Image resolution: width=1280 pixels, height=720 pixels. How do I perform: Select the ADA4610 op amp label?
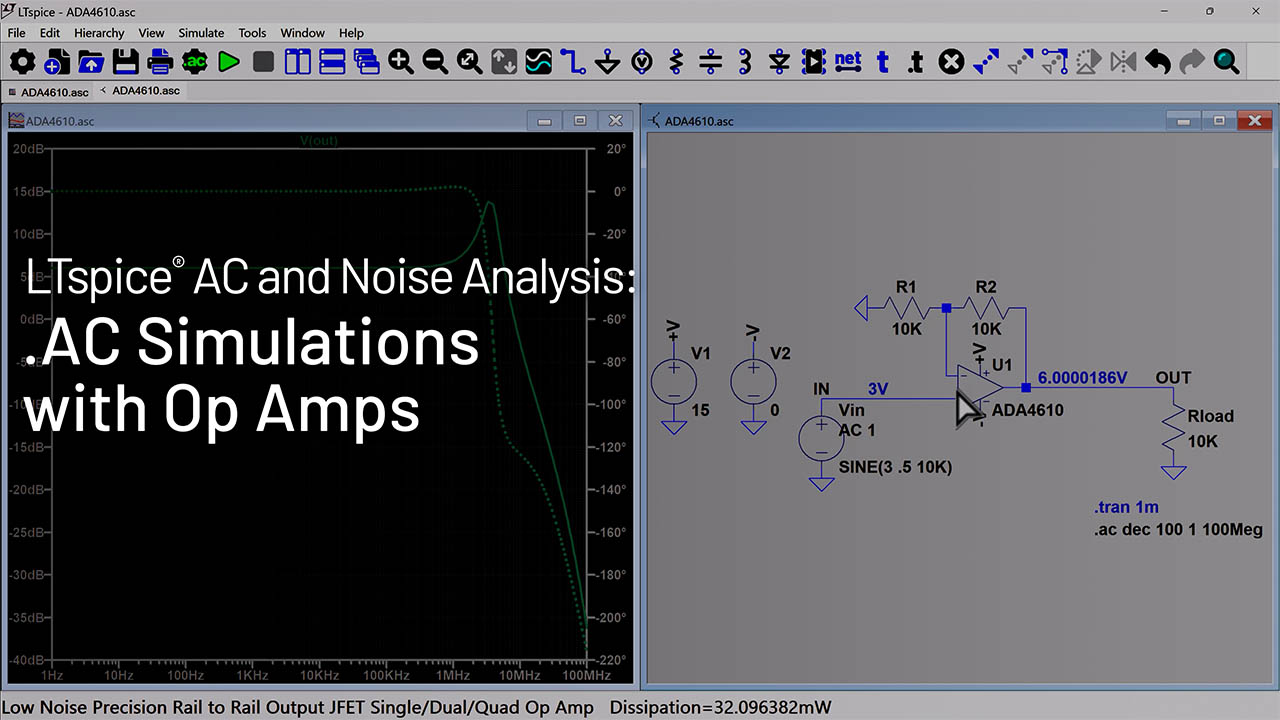[1028, 410]
